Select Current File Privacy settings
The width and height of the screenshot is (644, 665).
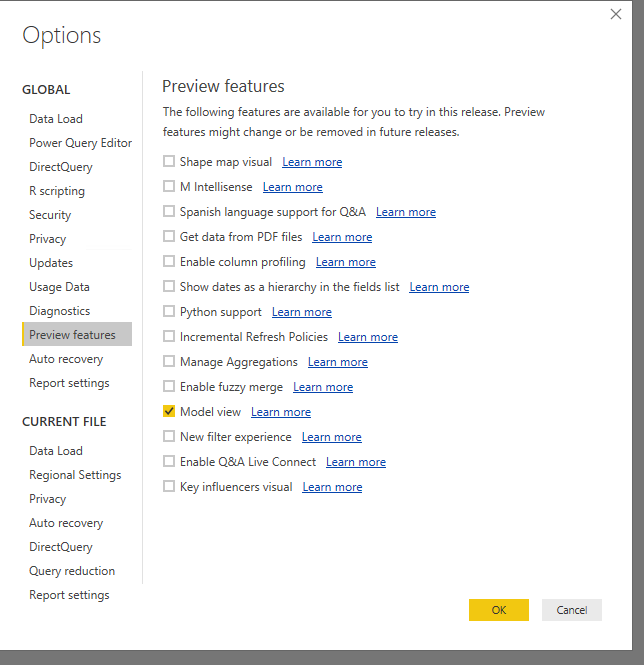tap(48, 499)
